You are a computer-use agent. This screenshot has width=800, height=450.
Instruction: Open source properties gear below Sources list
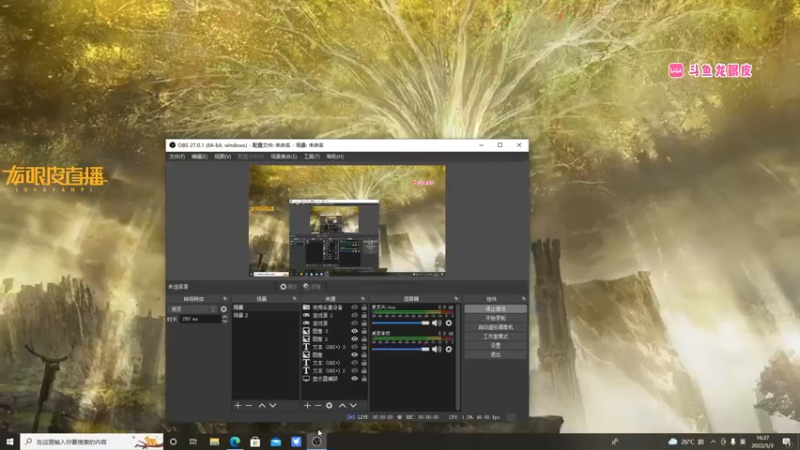coord(329,406)
